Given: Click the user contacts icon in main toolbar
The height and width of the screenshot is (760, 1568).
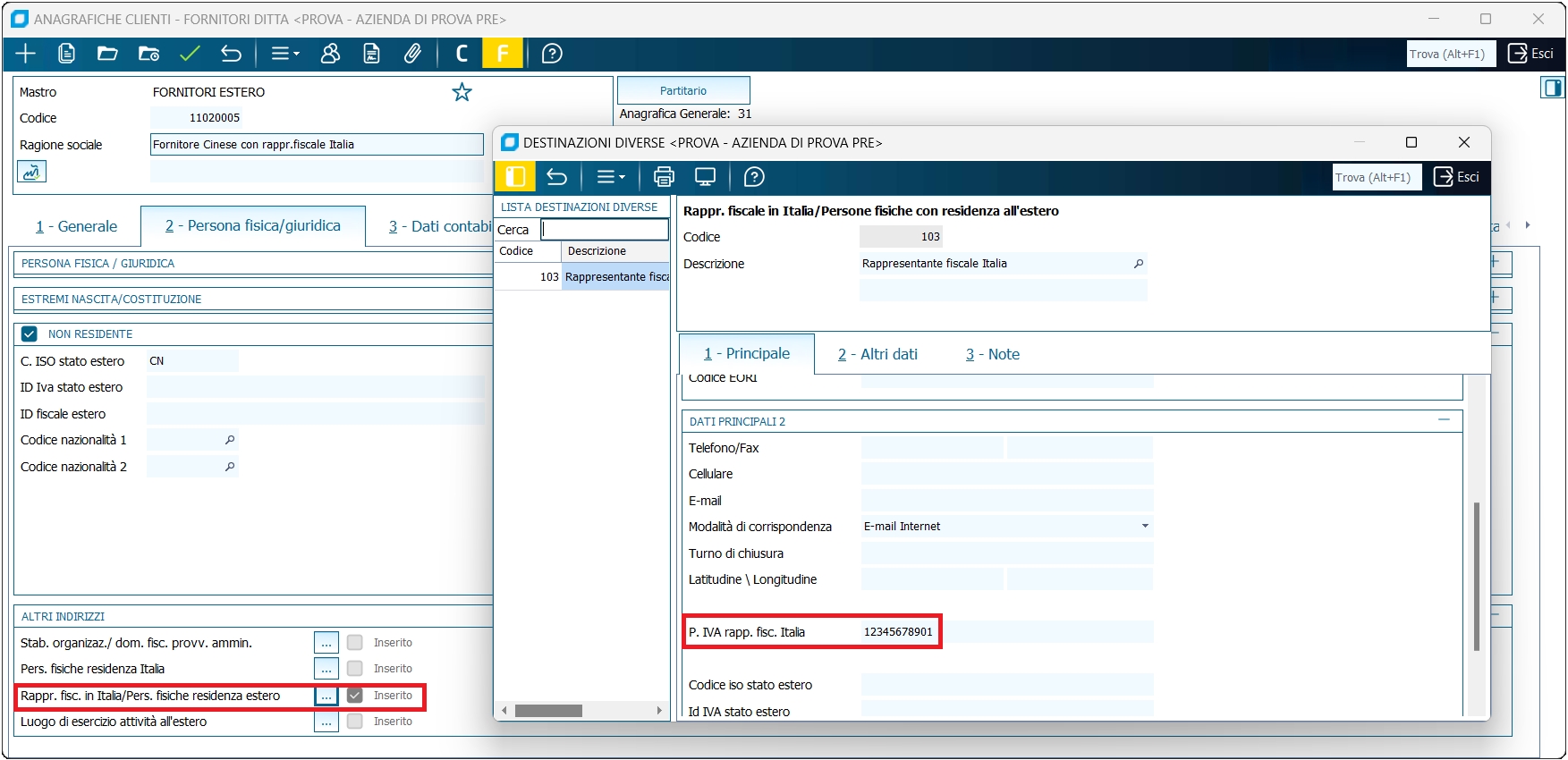Looking at the screenshot, I should click(330, 54).
